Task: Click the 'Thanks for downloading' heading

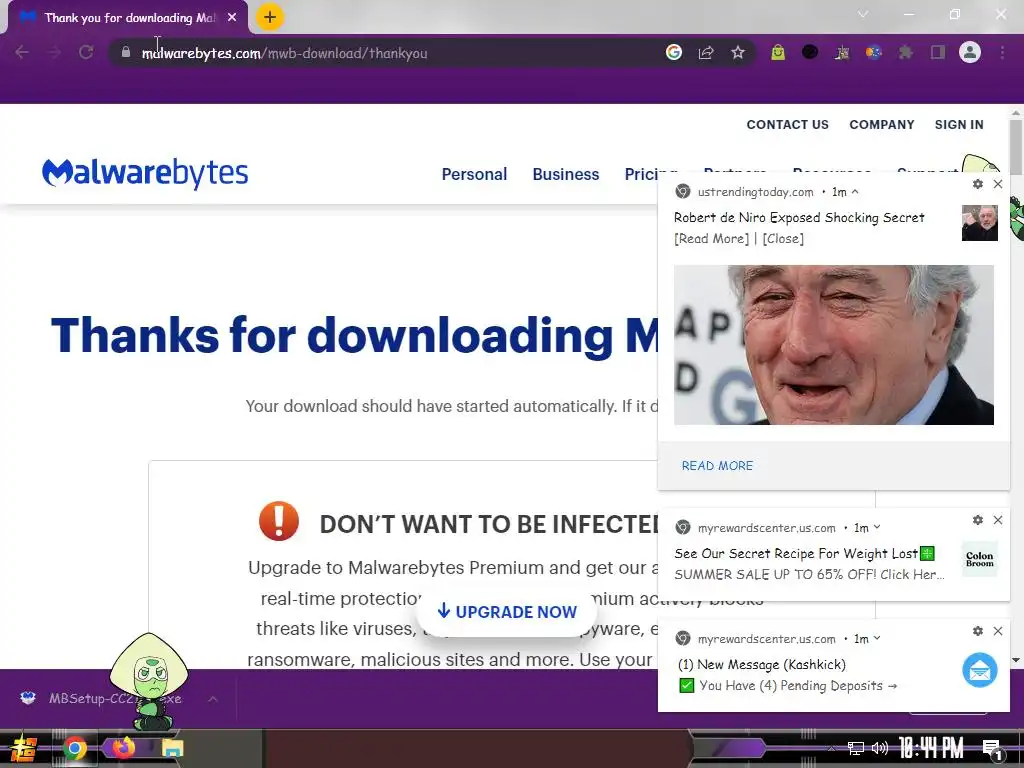Action: click(355, 335)
